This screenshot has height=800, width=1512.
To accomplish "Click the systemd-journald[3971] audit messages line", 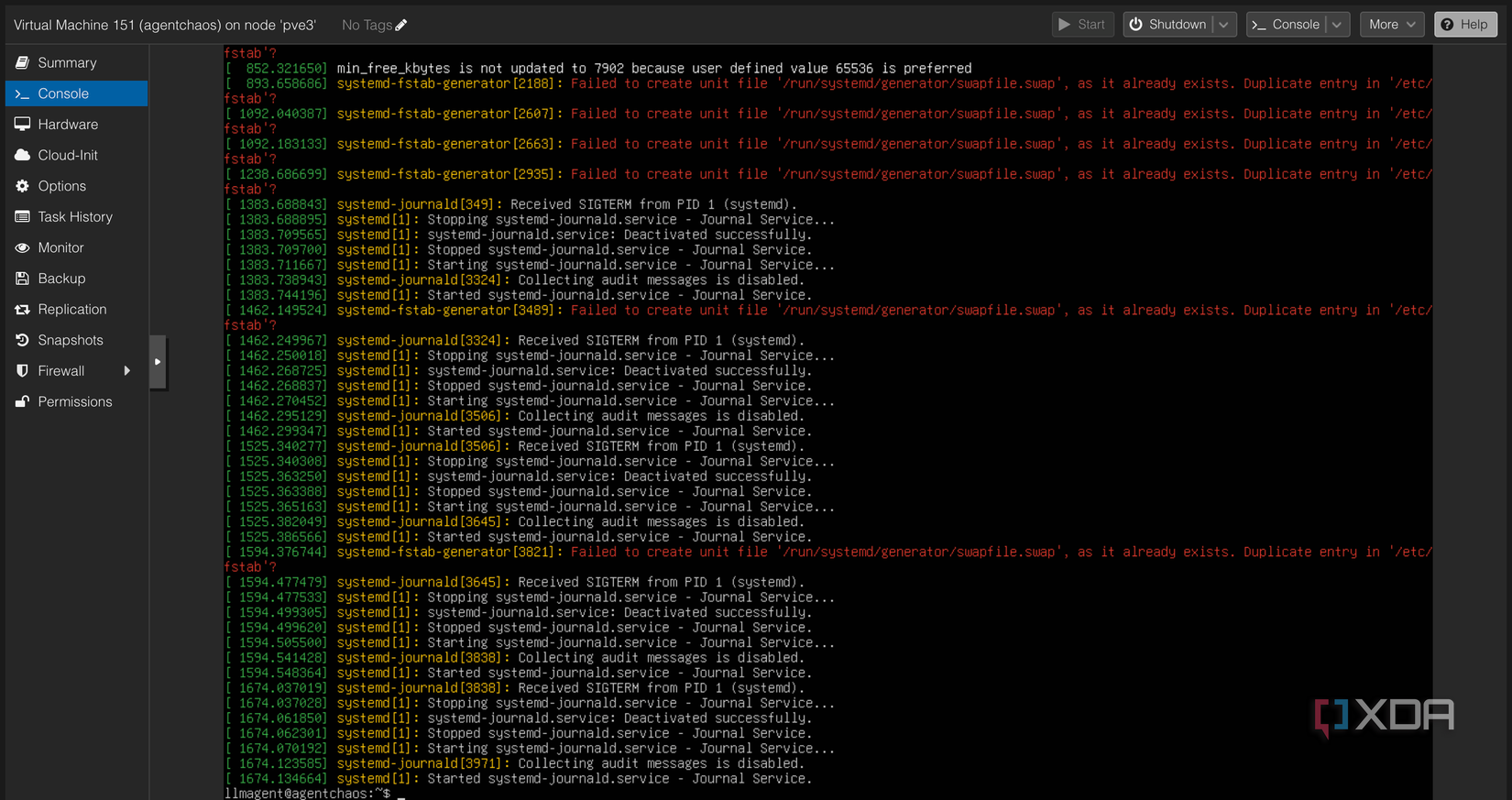I will (515, 763).
